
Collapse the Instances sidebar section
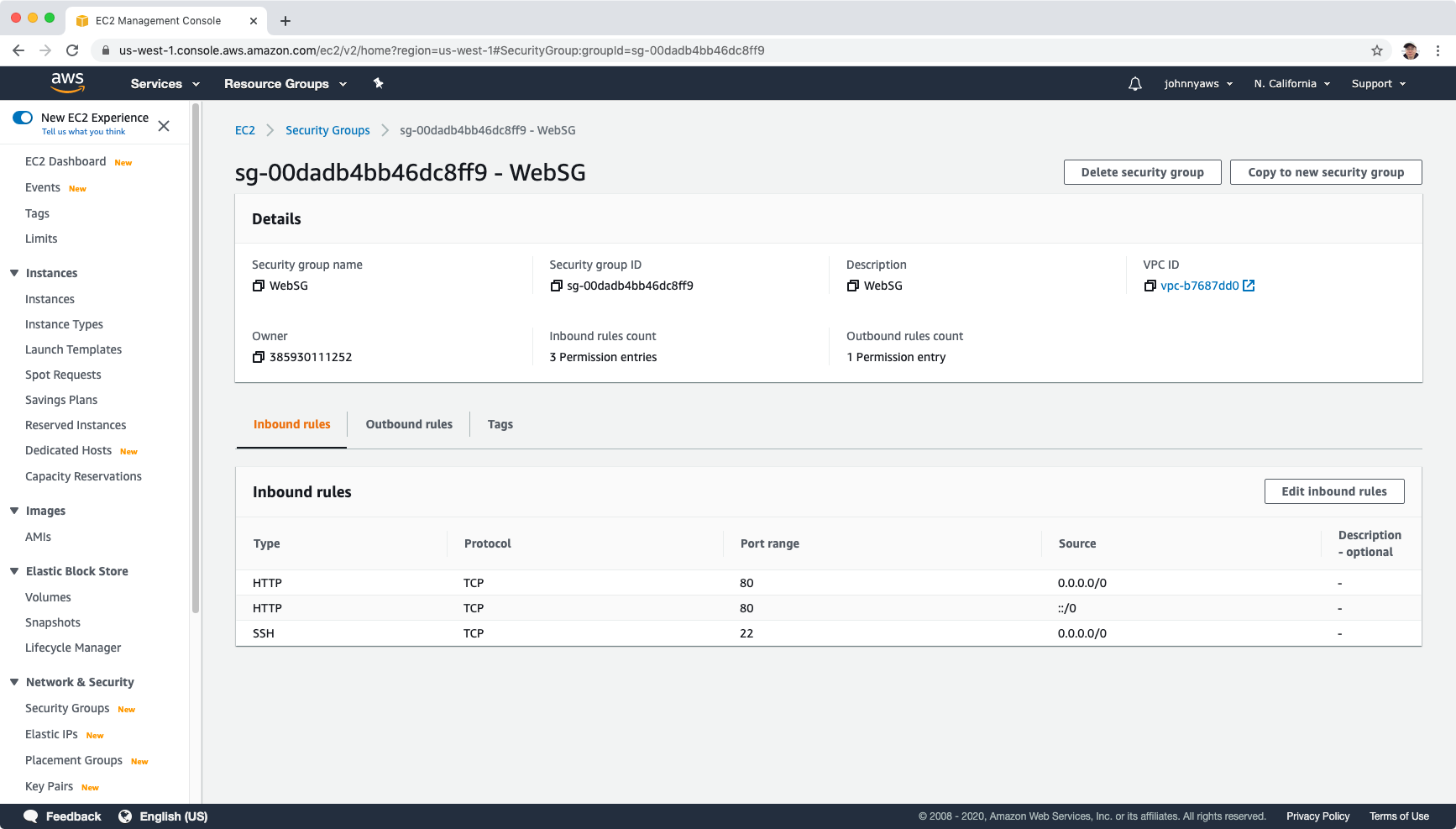click(14, 273)
